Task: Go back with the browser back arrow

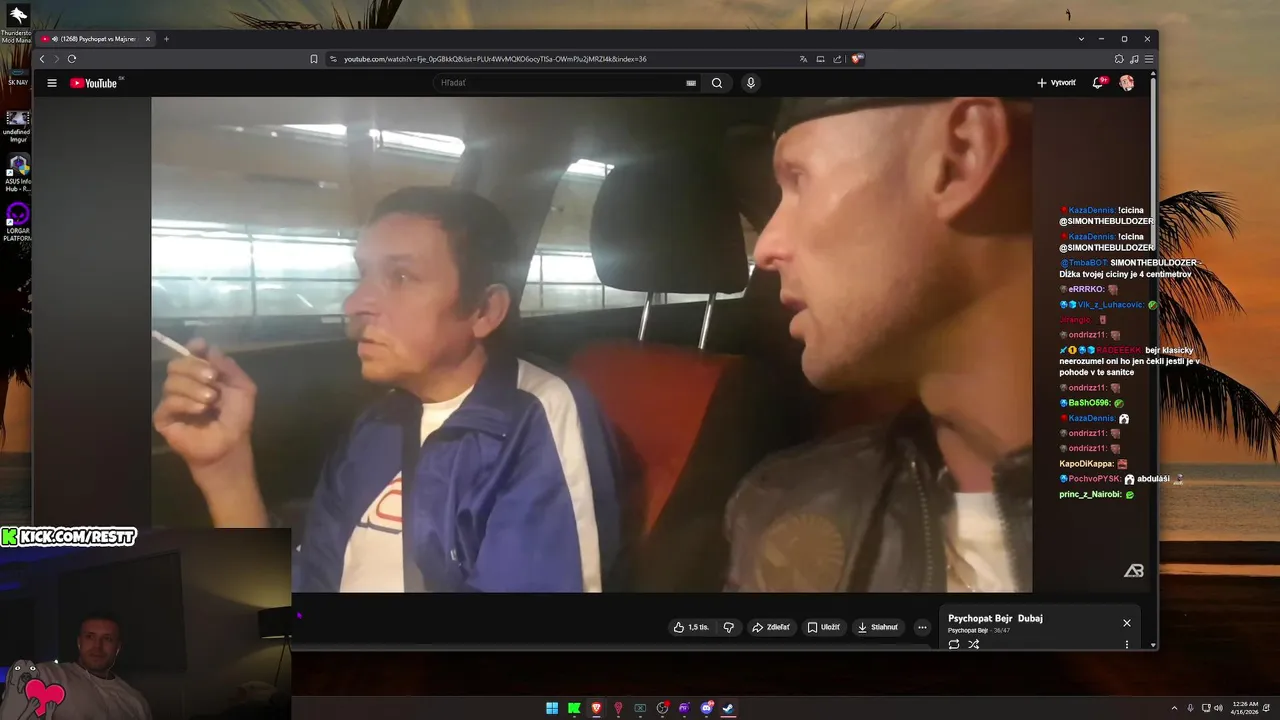Action: (42, 59)
